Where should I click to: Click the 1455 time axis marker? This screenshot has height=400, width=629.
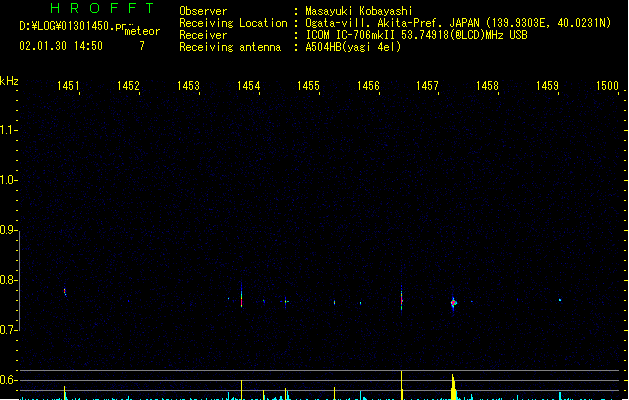click(308, 85)
